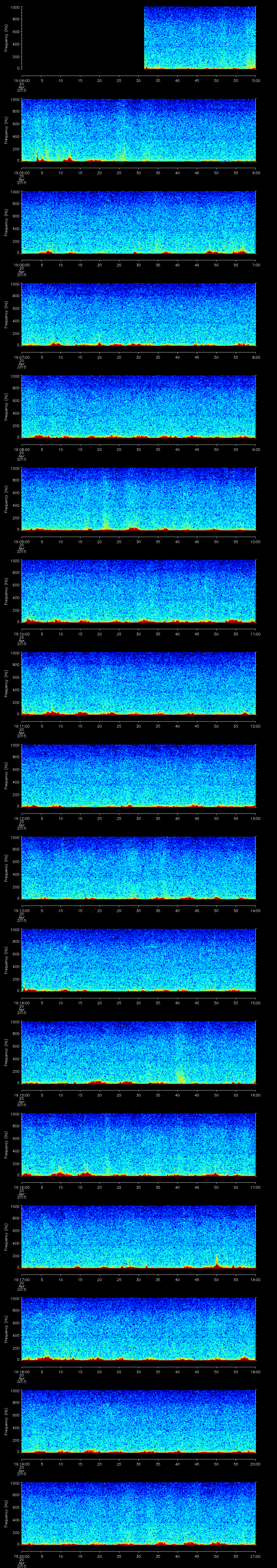Click the 19:12:00 start time label
The height and width of the screenshot is (1568, 277).
21,818
